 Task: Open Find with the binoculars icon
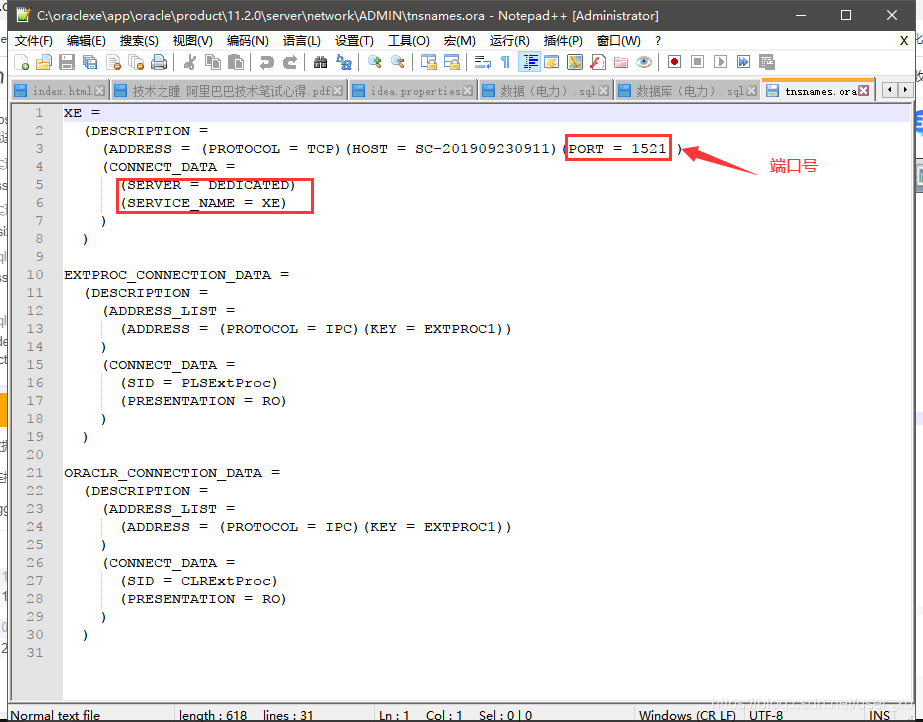(321, 62)
